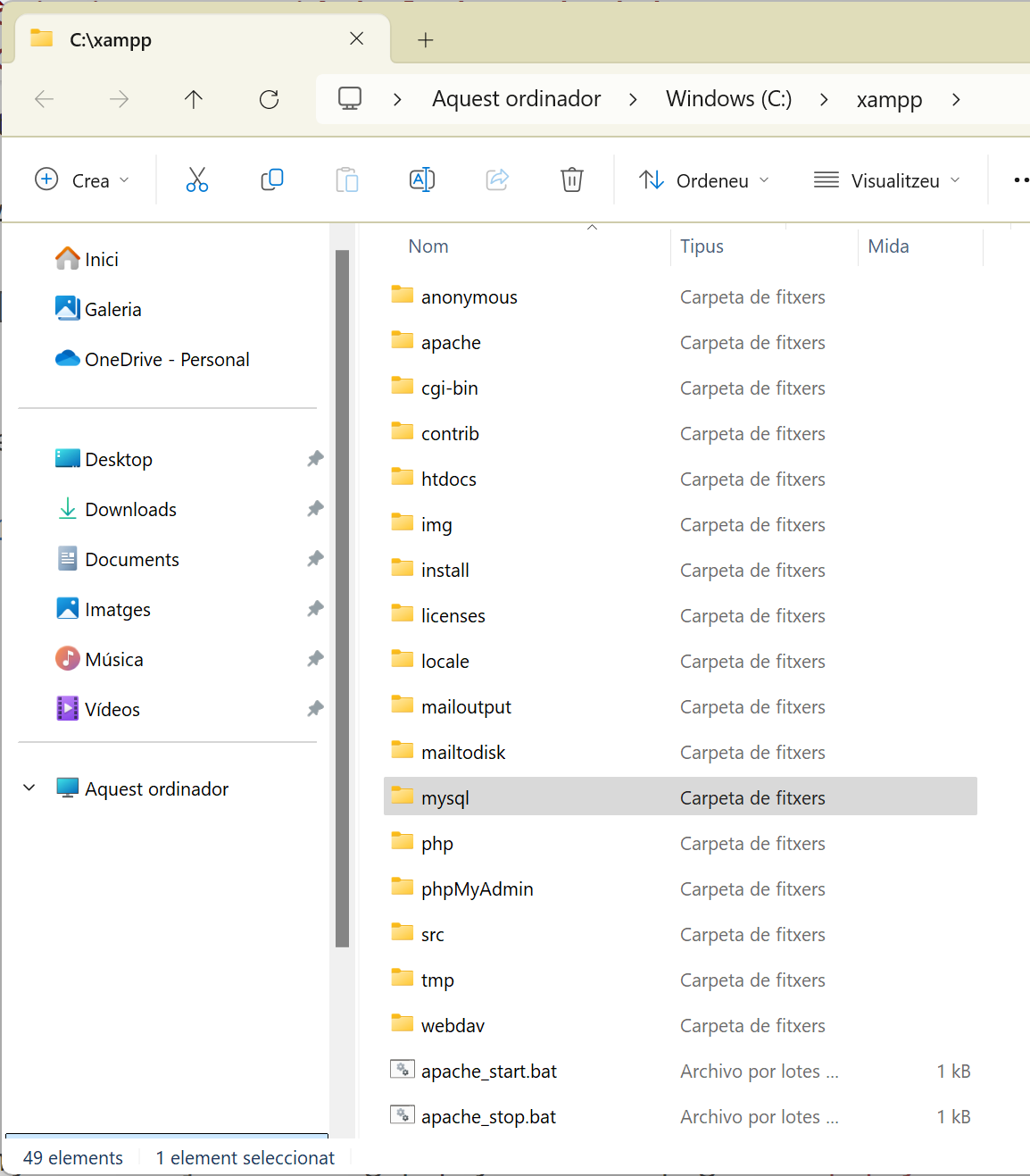Image resolution: width=1030 pixels, height=1176 pixels.
Task: Select the htdocs folder
Action: coord(448,480)
